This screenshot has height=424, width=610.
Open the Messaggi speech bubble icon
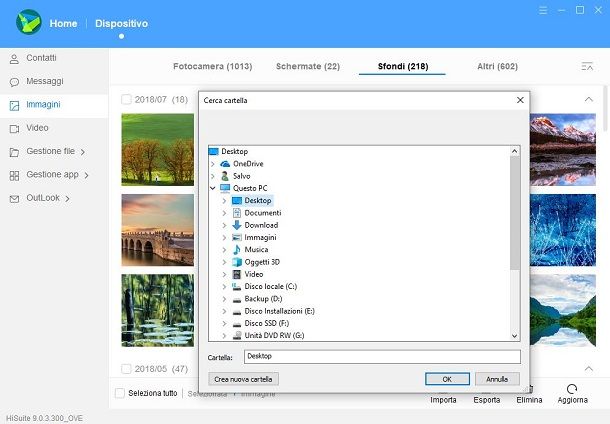tap(14, 82)
